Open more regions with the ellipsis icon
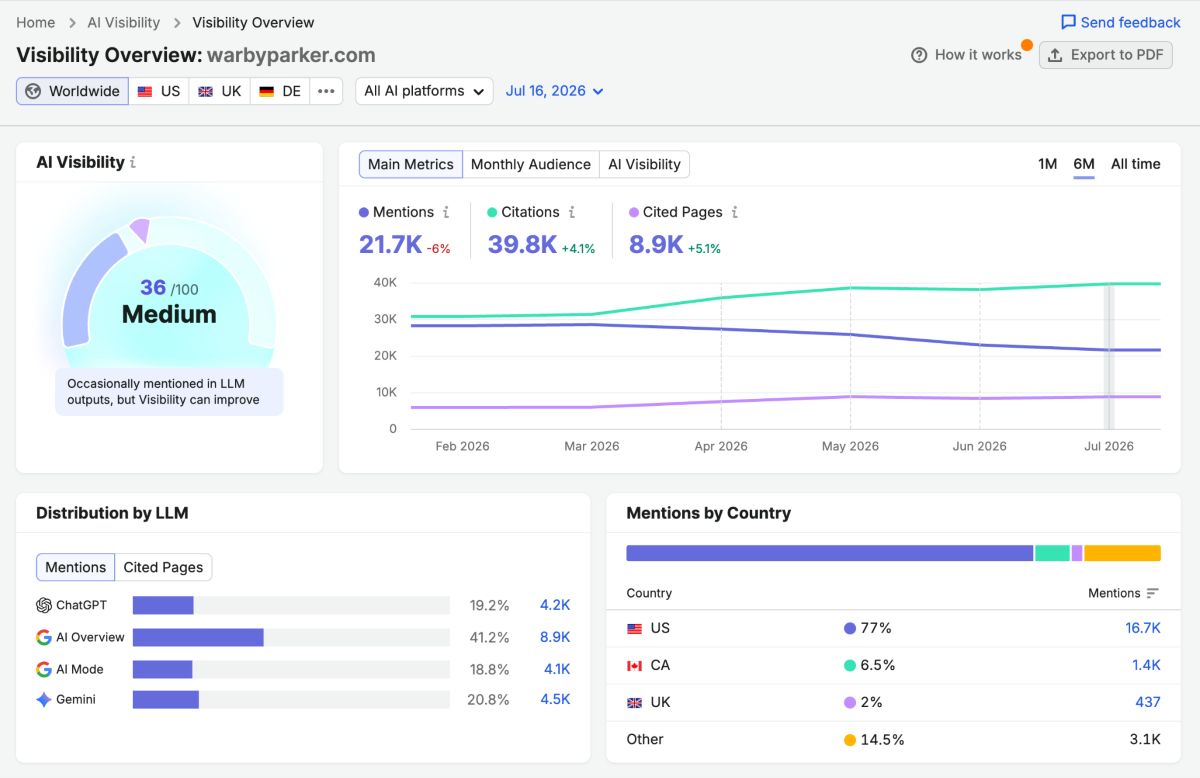The image size is (1200, 778). [x=326, y=91]
